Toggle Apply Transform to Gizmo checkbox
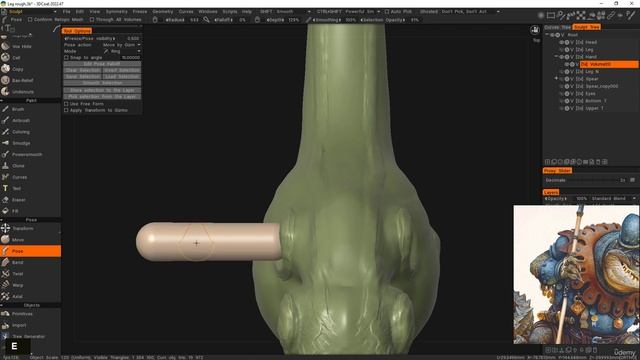640x360 pixels. (66, 110)
